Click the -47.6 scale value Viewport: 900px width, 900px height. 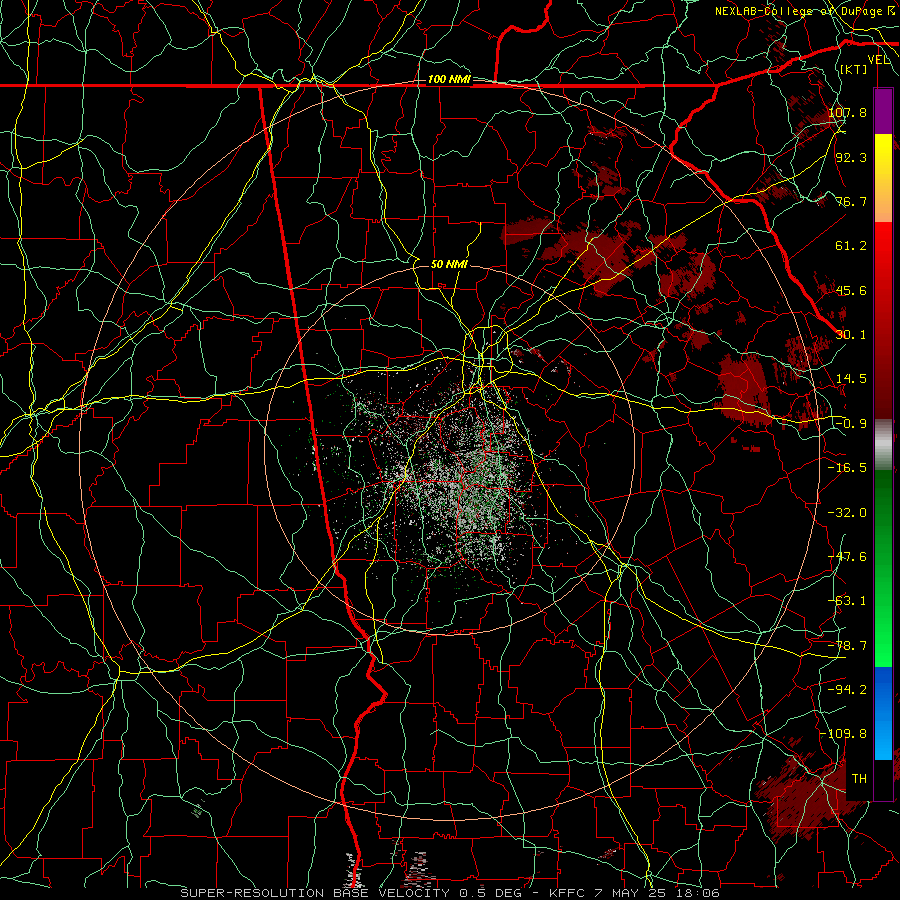pos(847,557)
